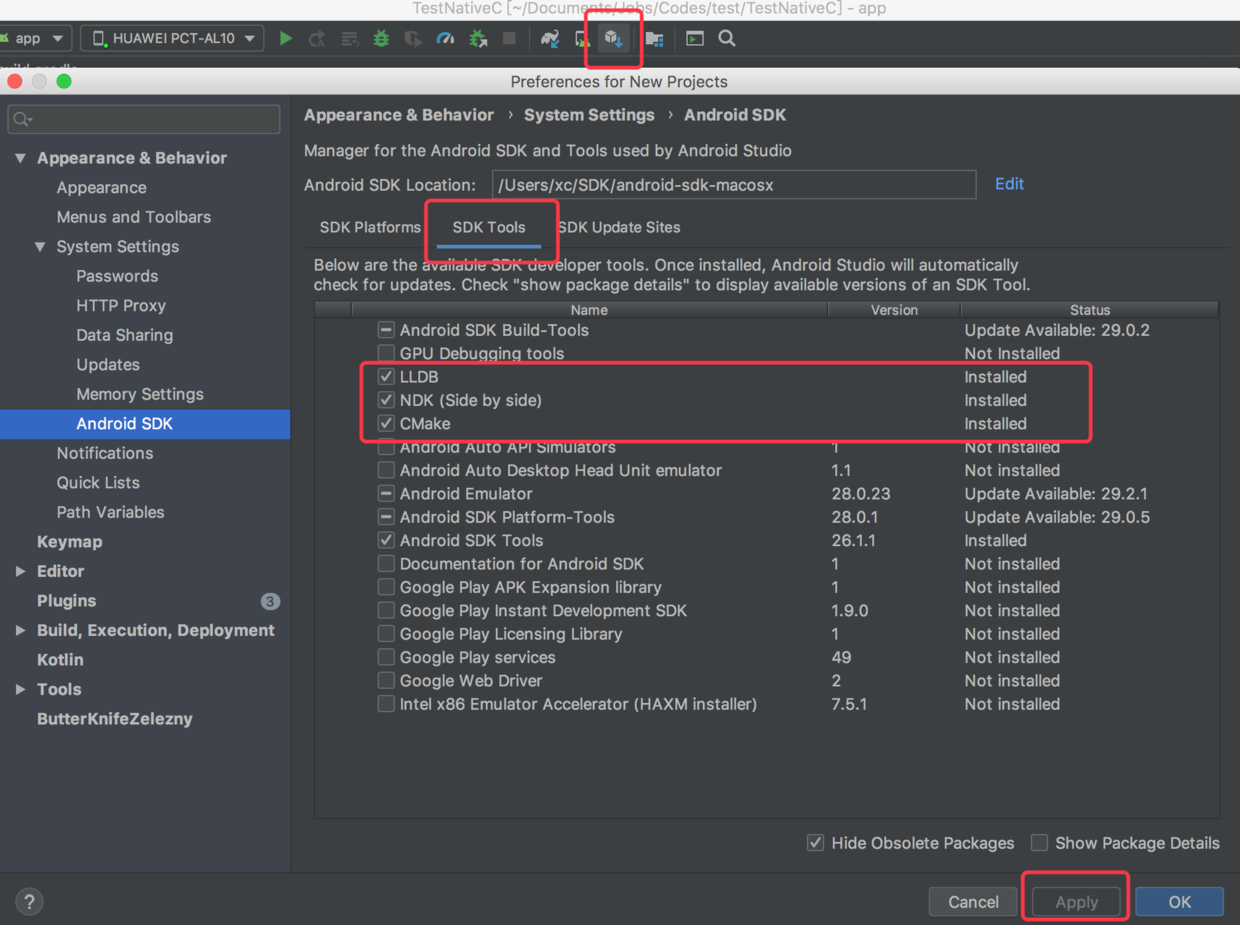
Task: Uncheck the CMake checkbox
Action: [x=386, y=423]
